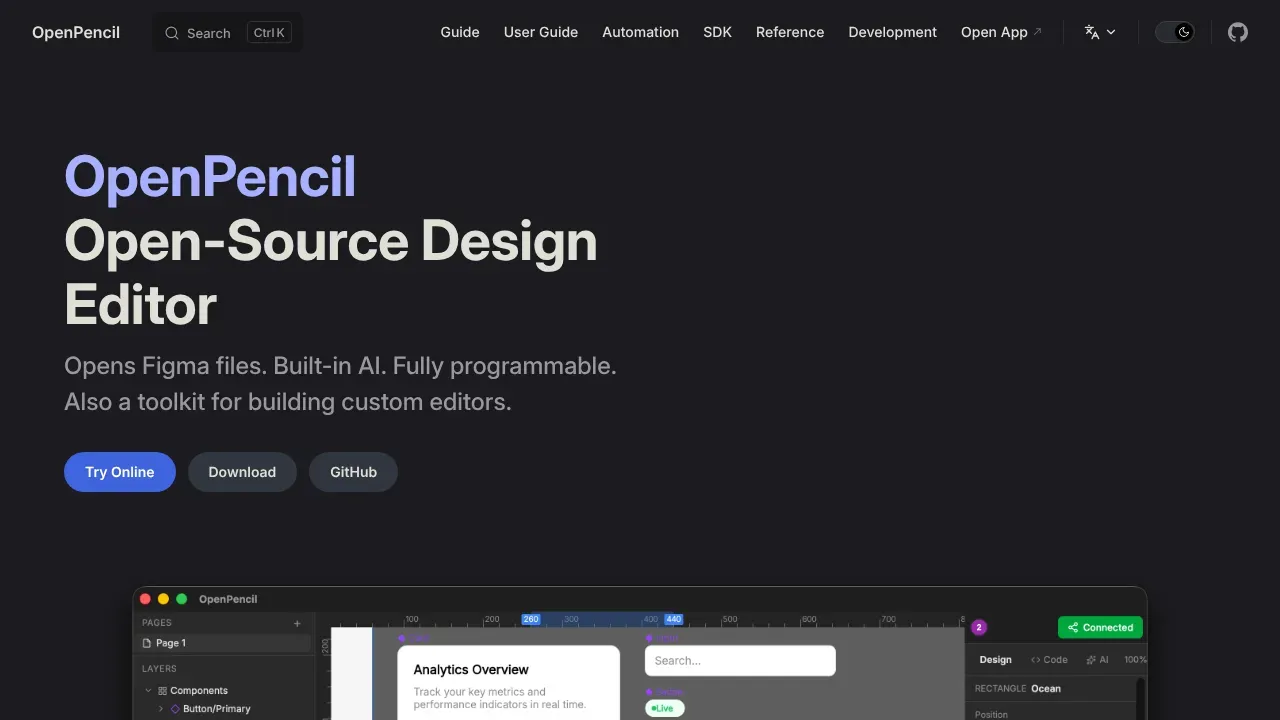
Task: Click the PAGES panel header
Action: (157, 623)
